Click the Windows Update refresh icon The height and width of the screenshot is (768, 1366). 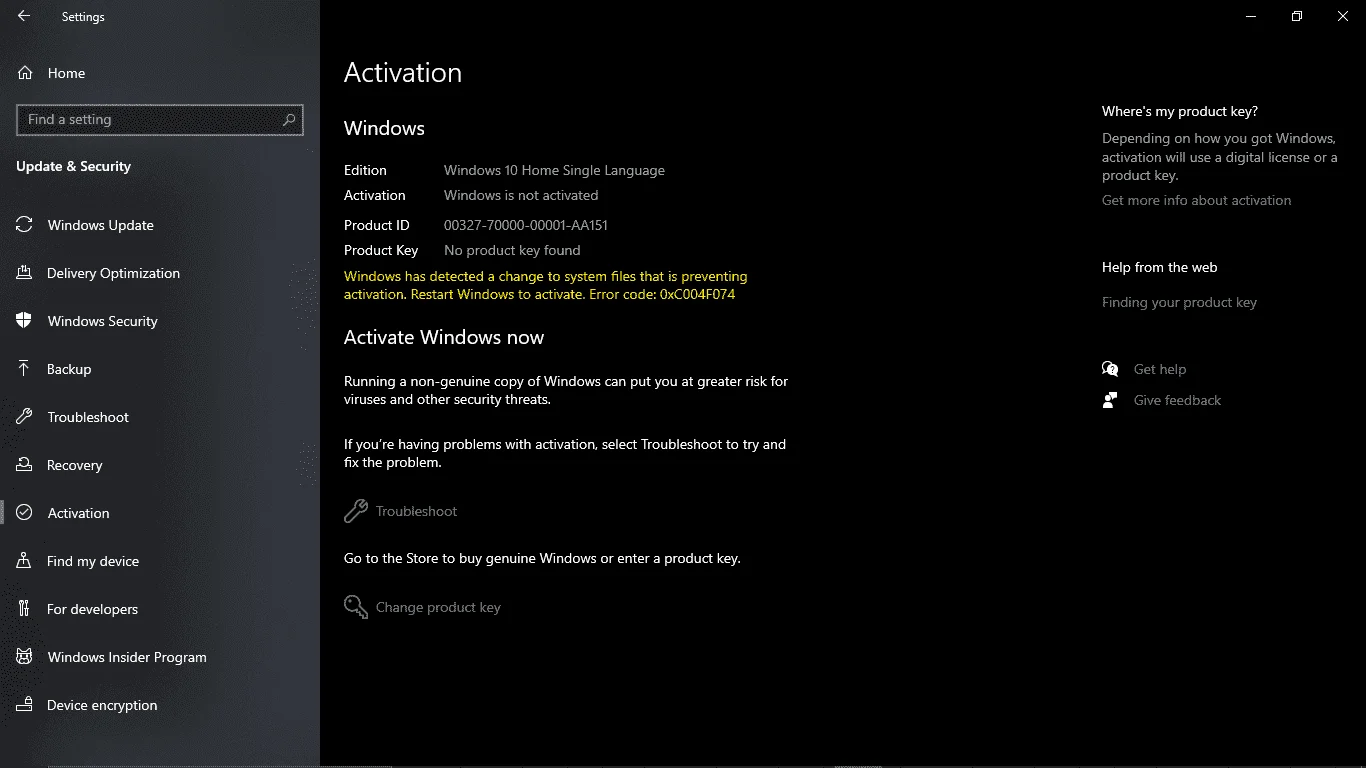(x=25, y=225)
